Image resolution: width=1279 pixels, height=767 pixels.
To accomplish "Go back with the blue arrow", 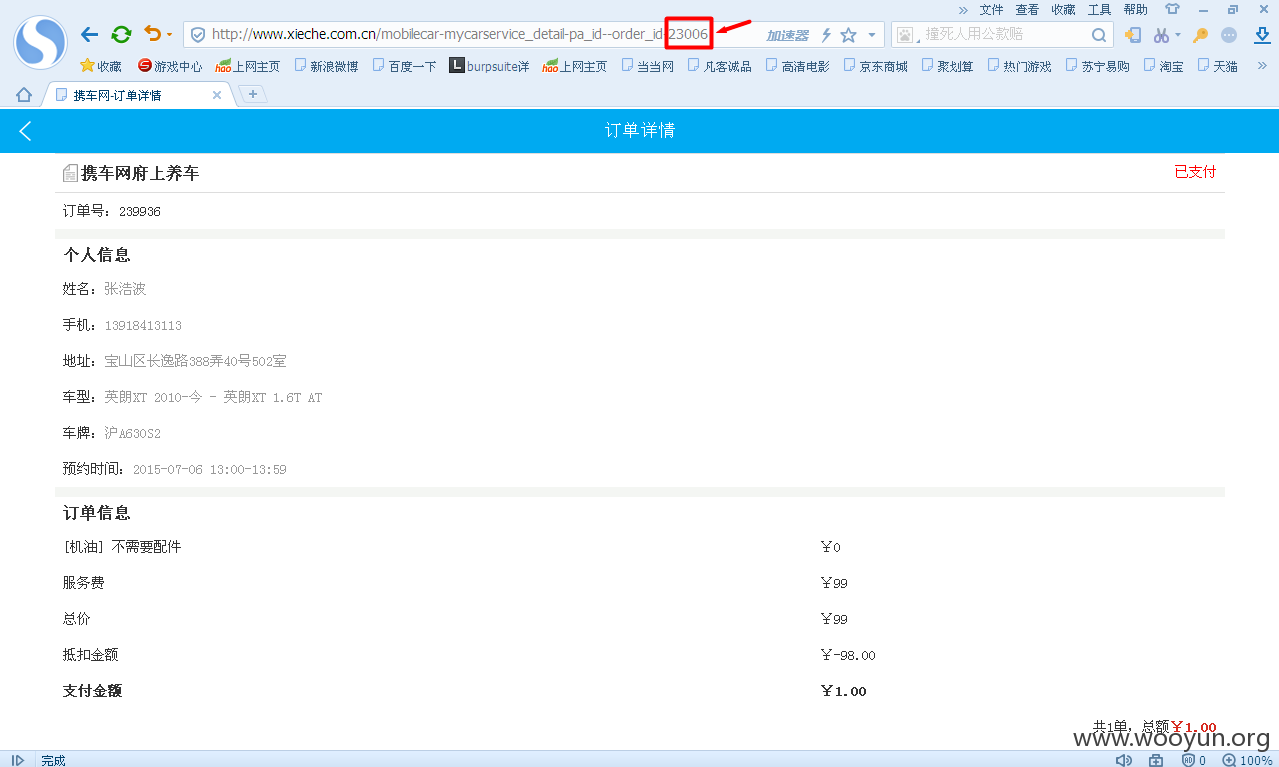I will point(90,35).
